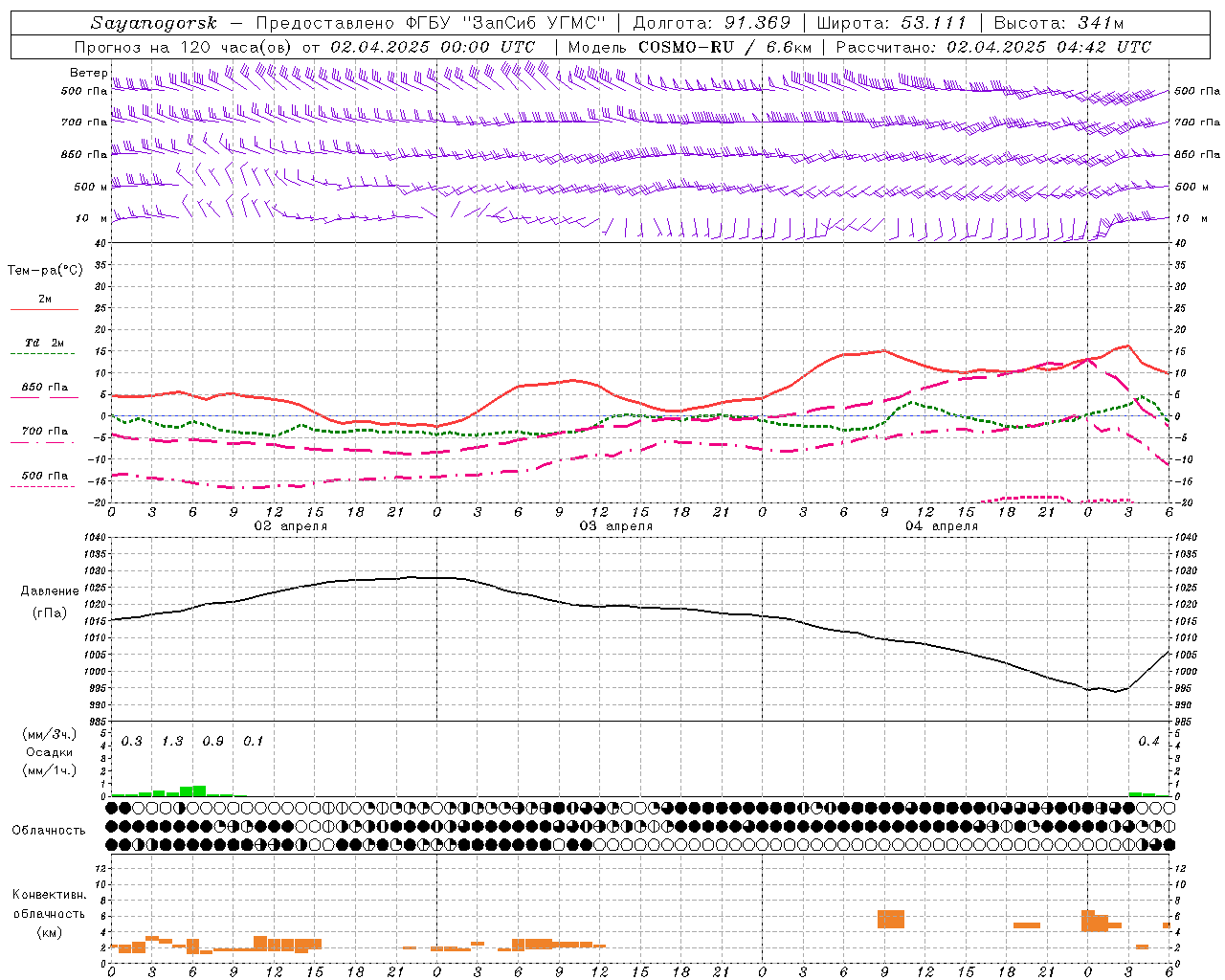Screen dimensions: 1225x980
Task: Click the '02 апреля' date label
Action: [x=290, y=526]
